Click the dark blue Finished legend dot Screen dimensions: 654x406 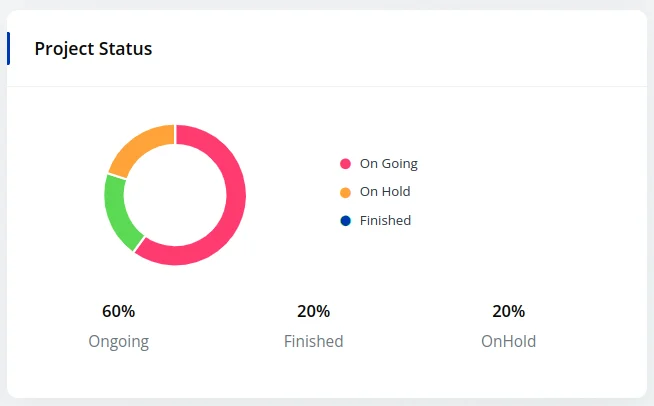(346, 220)
